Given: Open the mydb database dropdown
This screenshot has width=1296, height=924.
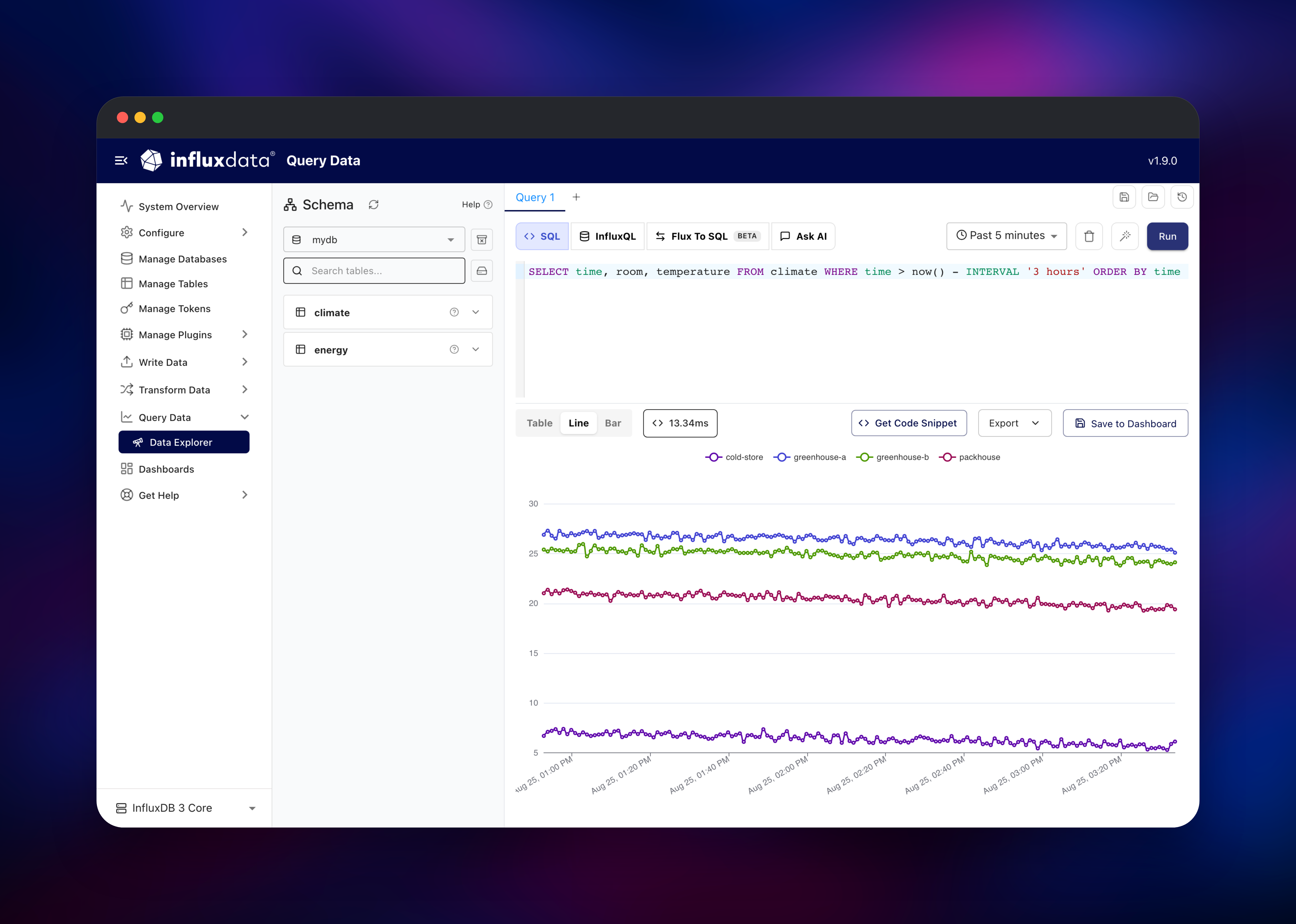Looking at the screenshot, I should click(x=374, y=239).
